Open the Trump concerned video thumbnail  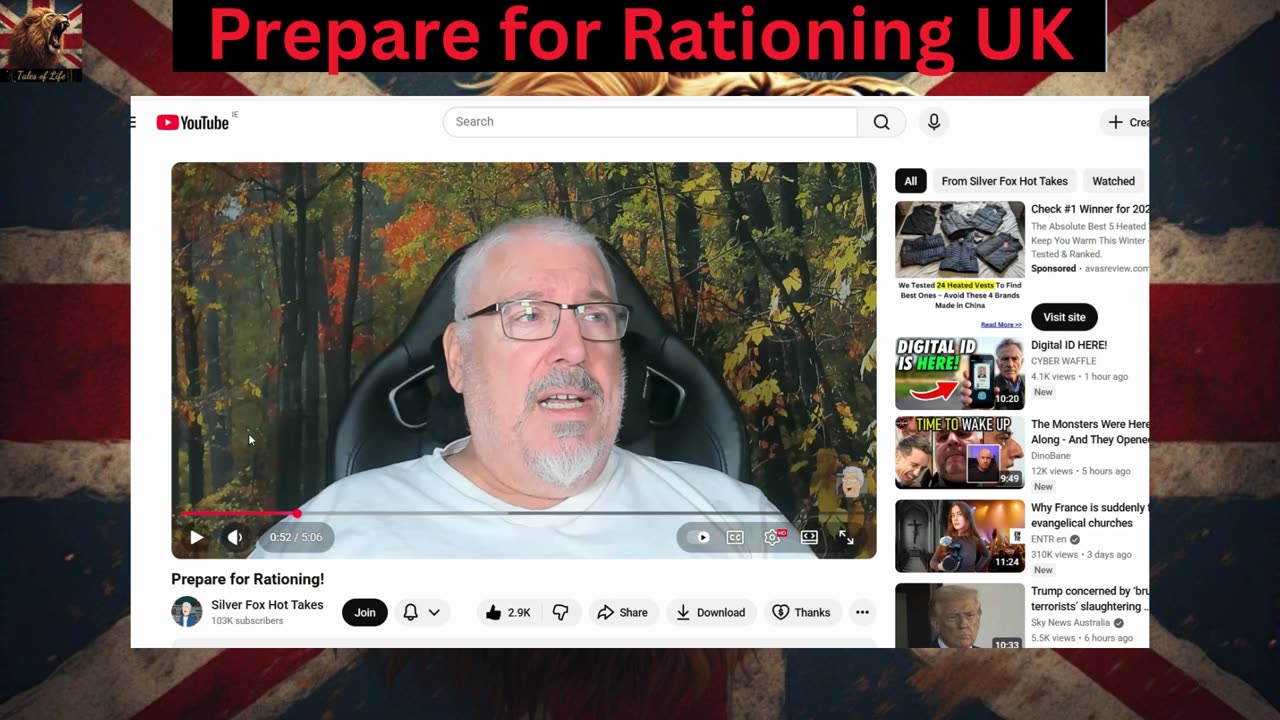click(x=960, y=615)
